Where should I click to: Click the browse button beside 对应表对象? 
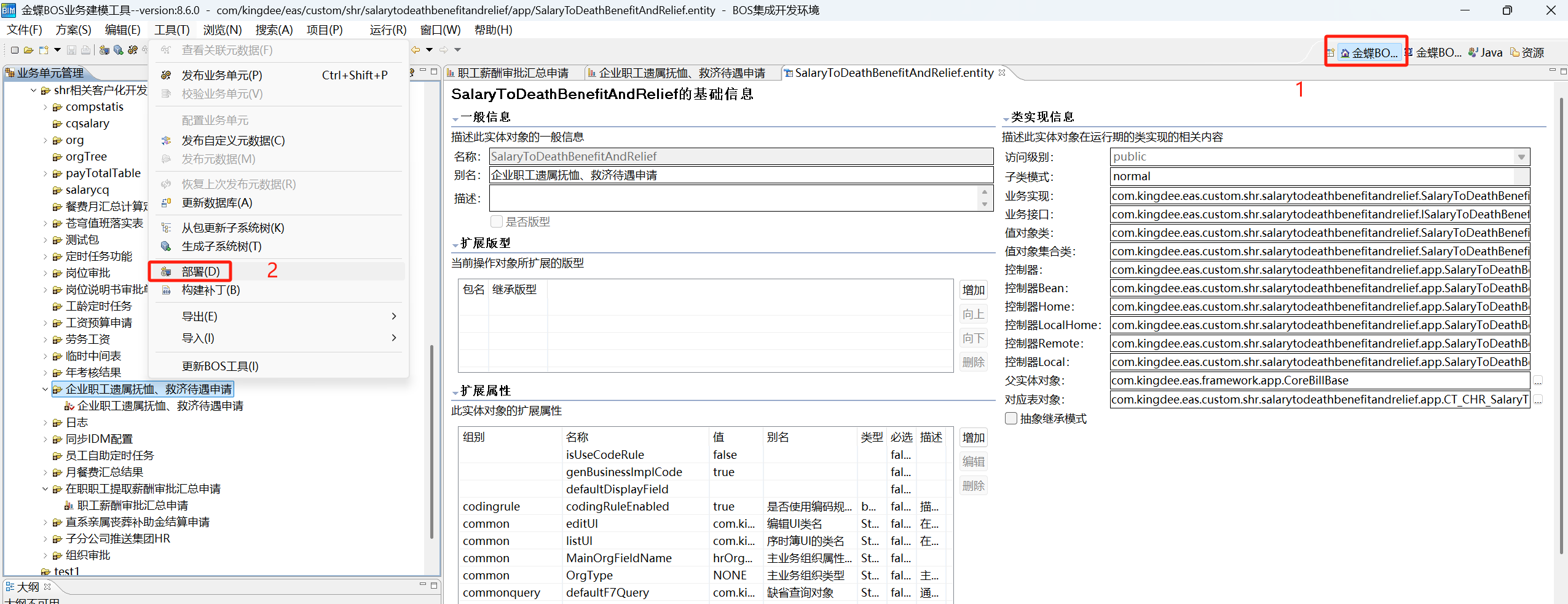pyautogui.click(x=1538, y=400)
